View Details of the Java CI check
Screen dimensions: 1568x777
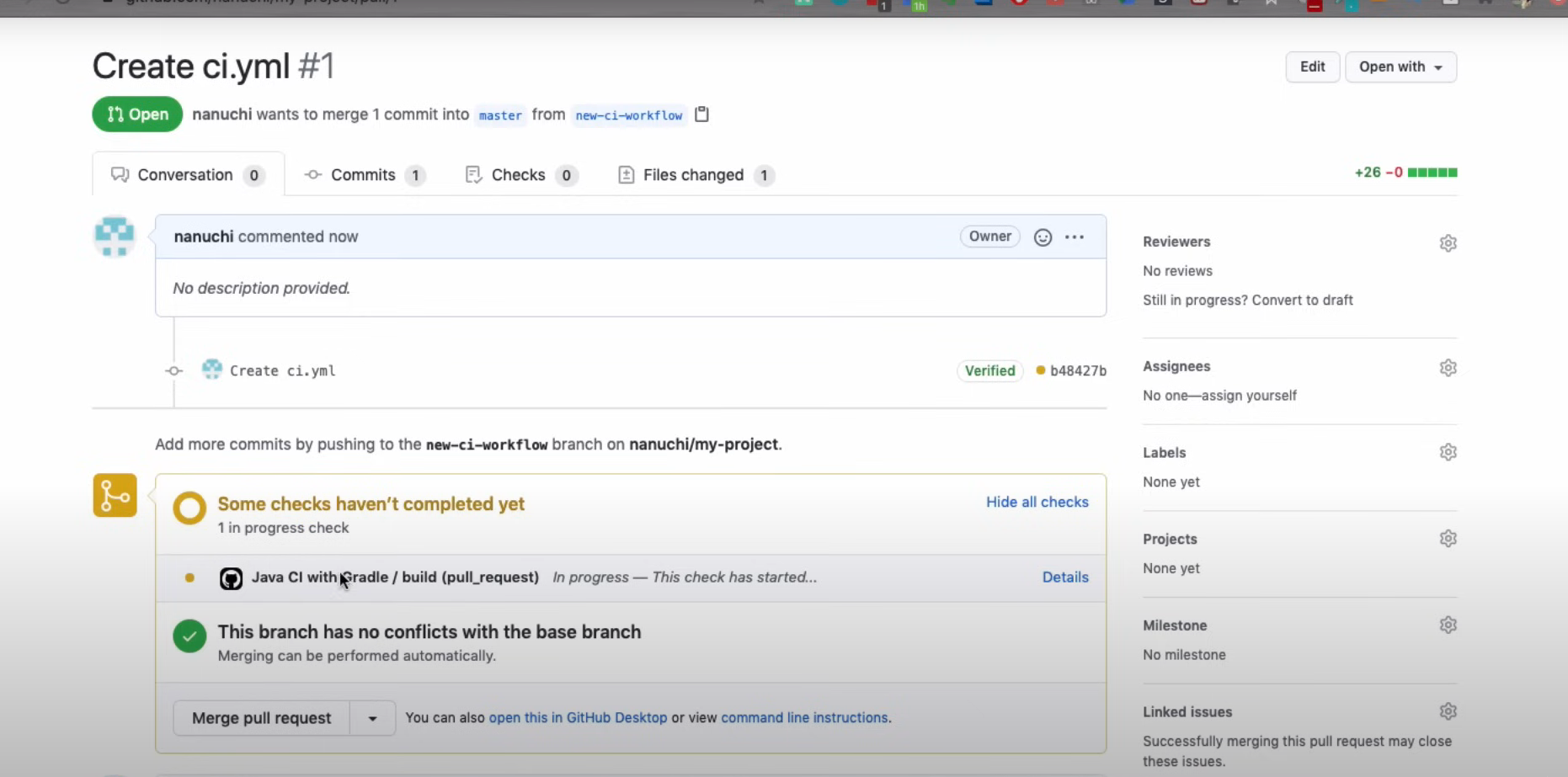click(1065, 577)
